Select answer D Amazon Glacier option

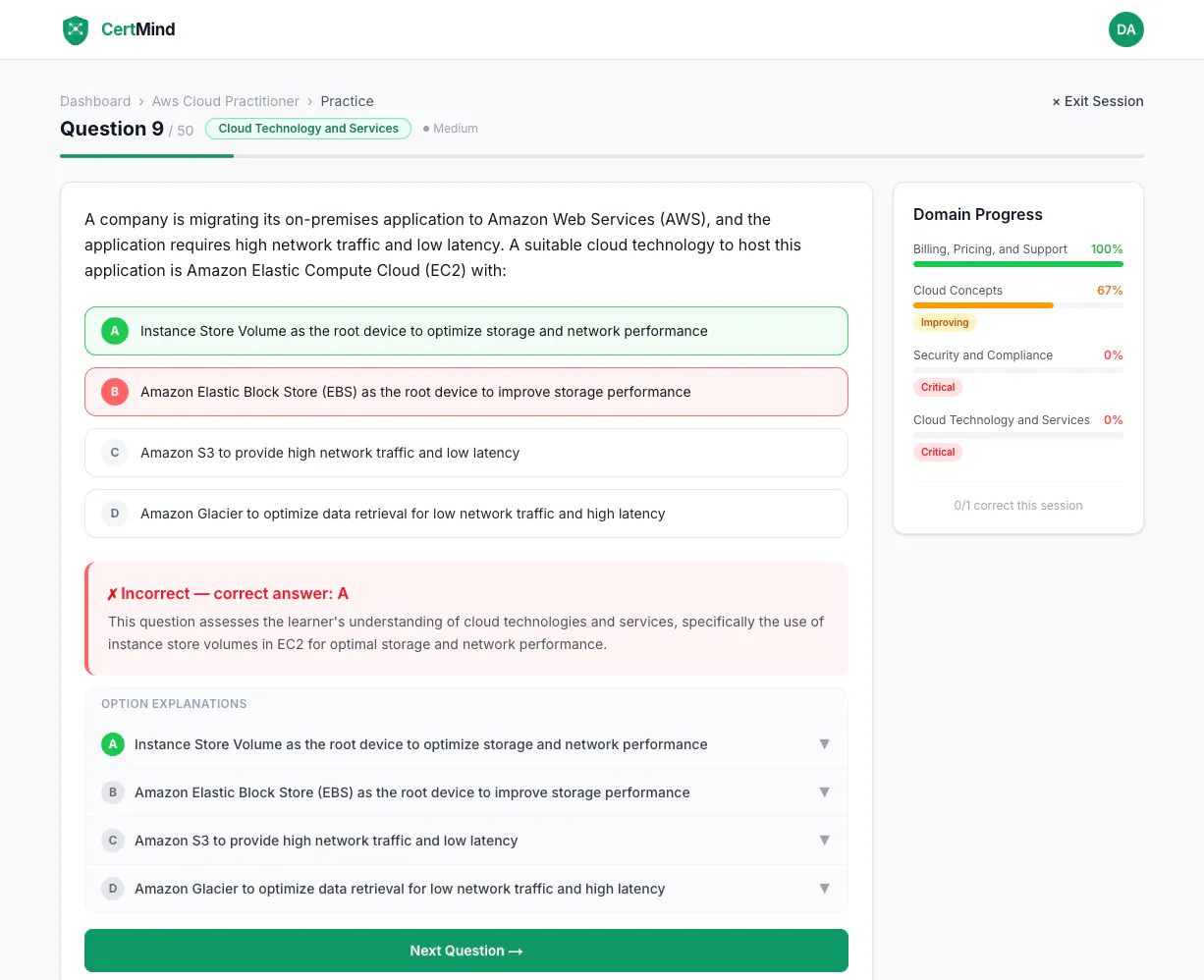coord(466,514)
